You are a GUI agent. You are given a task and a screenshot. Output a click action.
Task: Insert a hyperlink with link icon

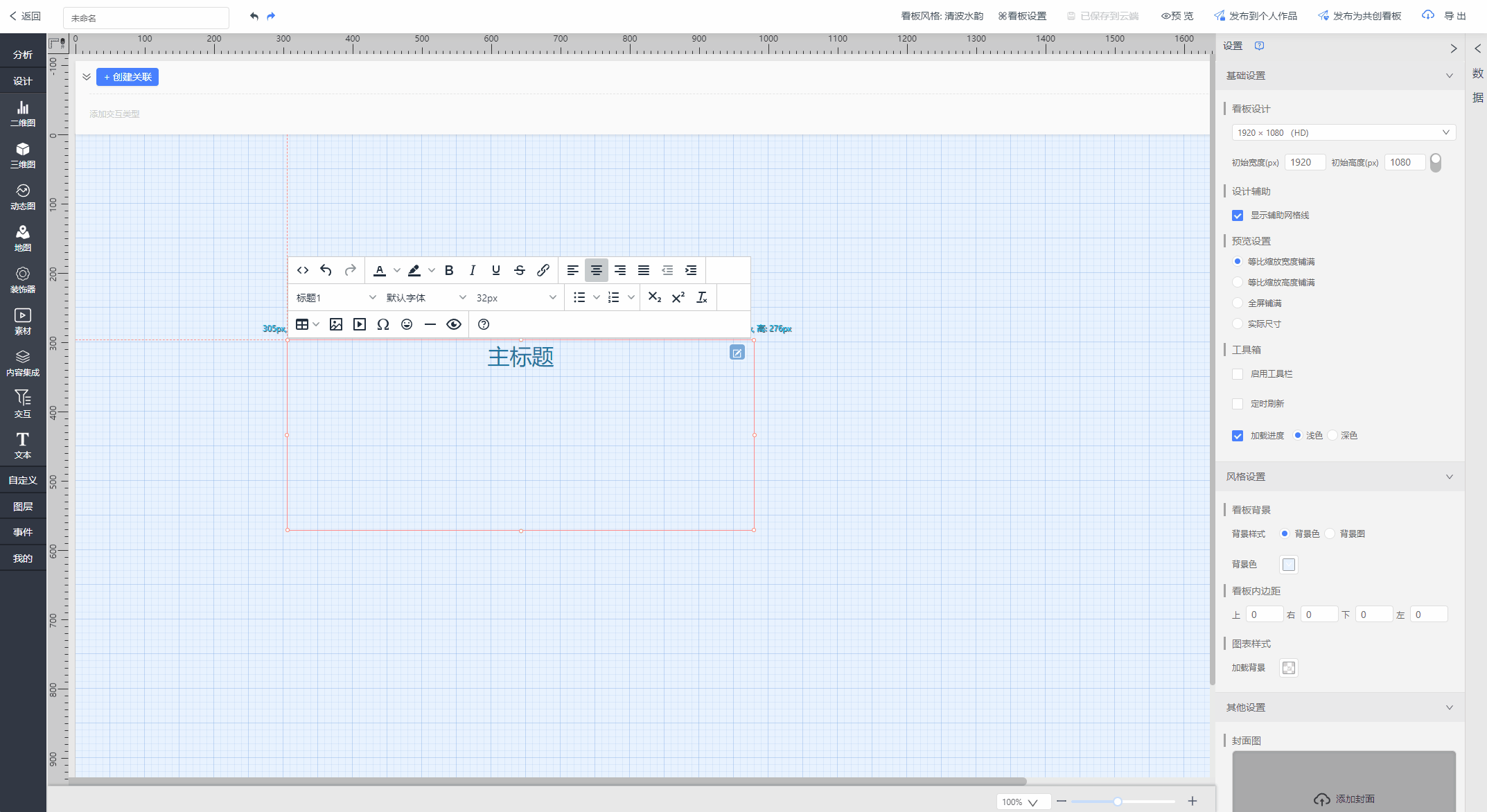pos(543,270)
